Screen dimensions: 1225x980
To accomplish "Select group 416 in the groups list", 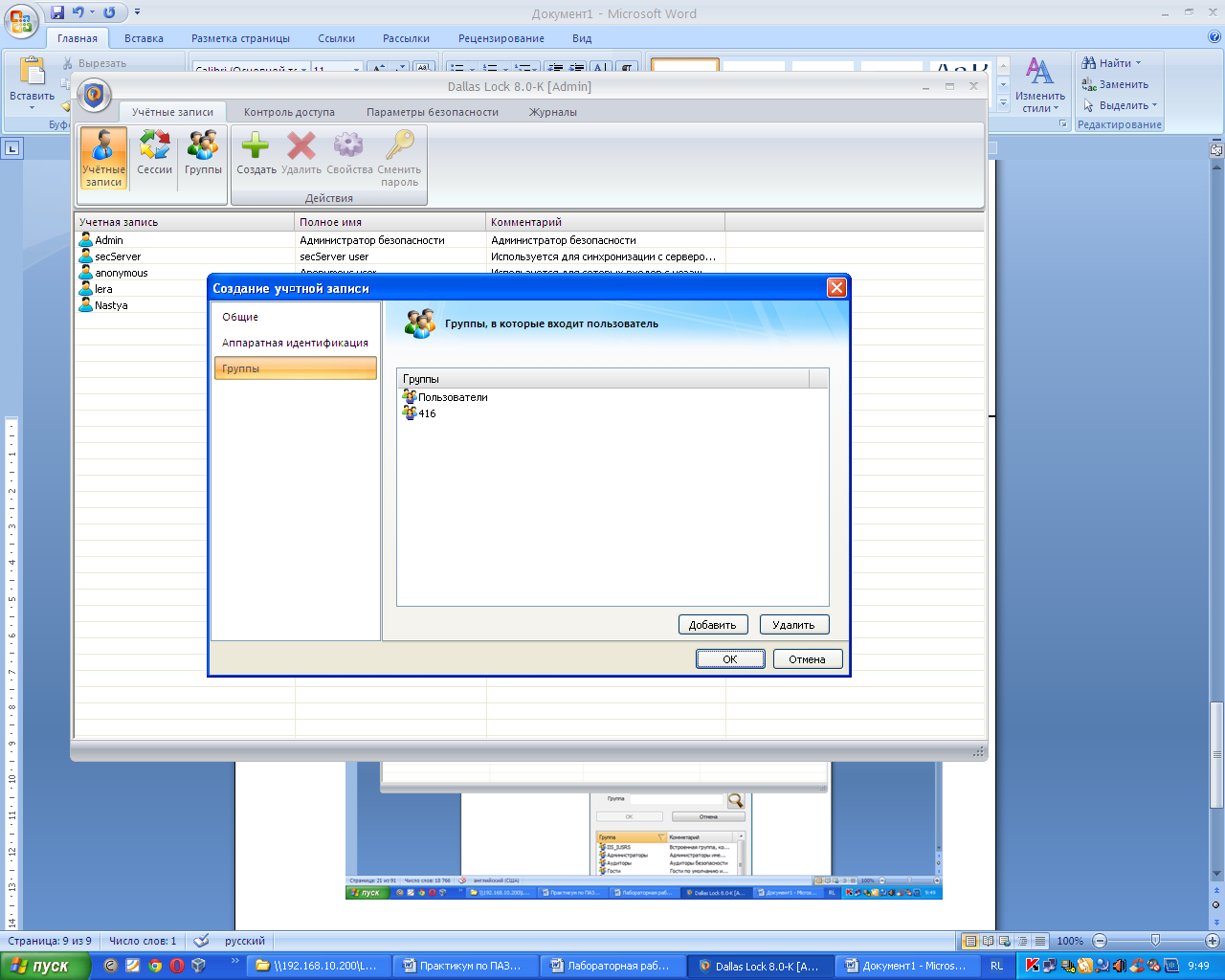I will tap(419, 413).
